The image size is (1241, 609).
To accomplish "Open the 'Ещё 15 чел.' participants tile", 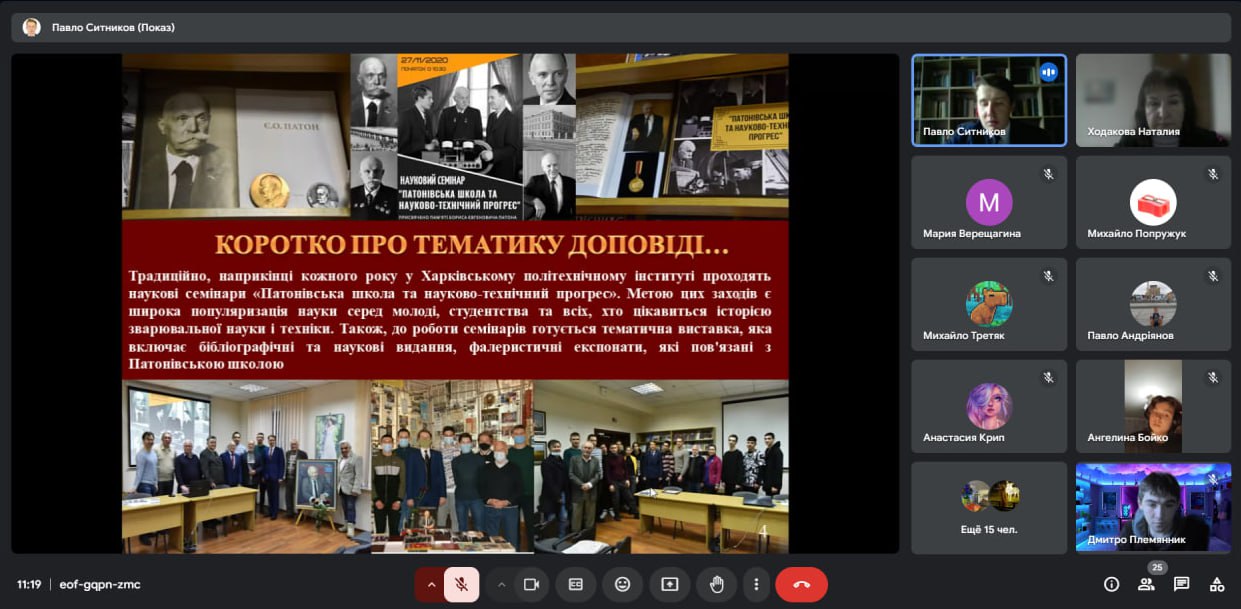I will pos(988,507).
